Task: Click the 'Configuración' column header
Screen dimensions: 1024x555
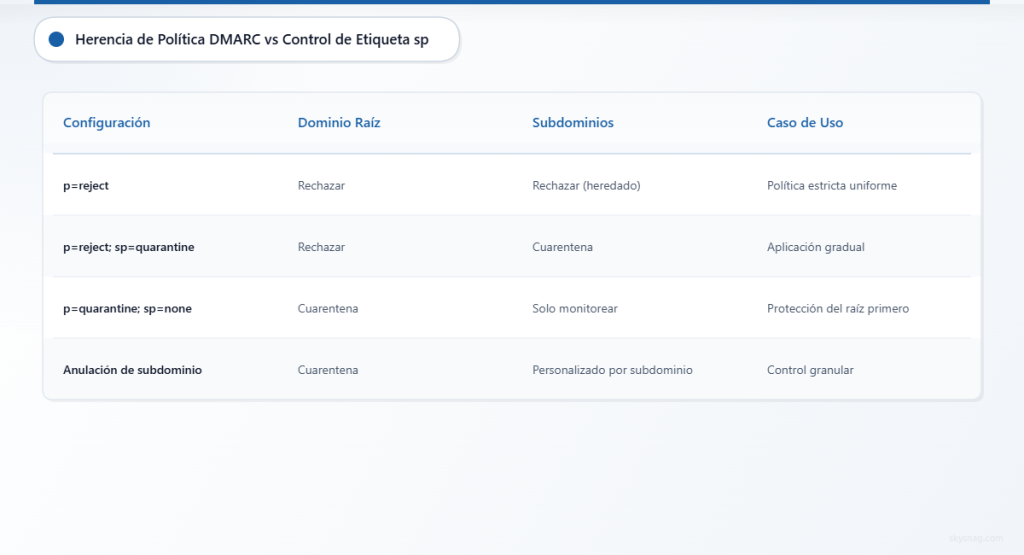Action: coord(106,123)
